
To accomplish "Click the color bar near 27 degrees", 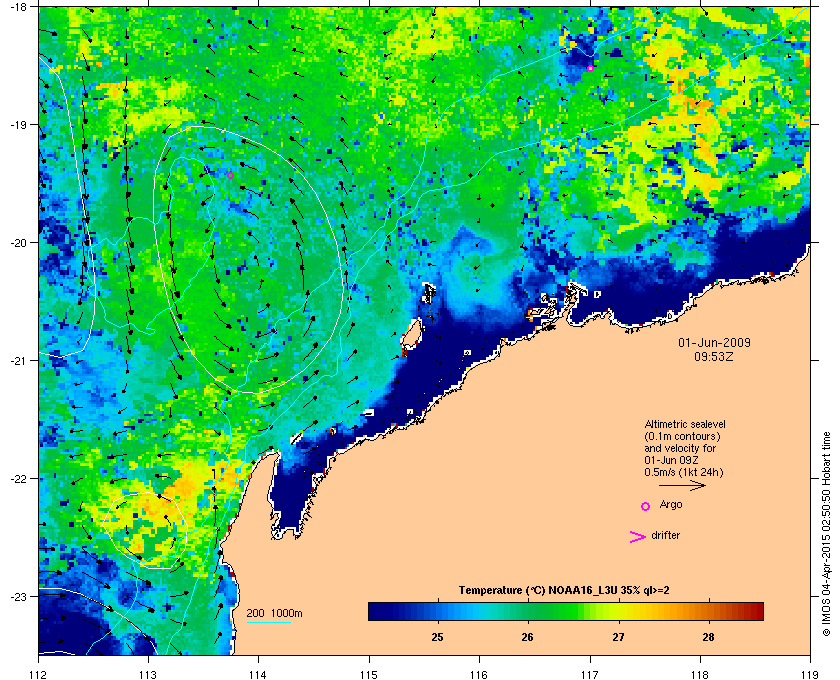I will 619,611.
